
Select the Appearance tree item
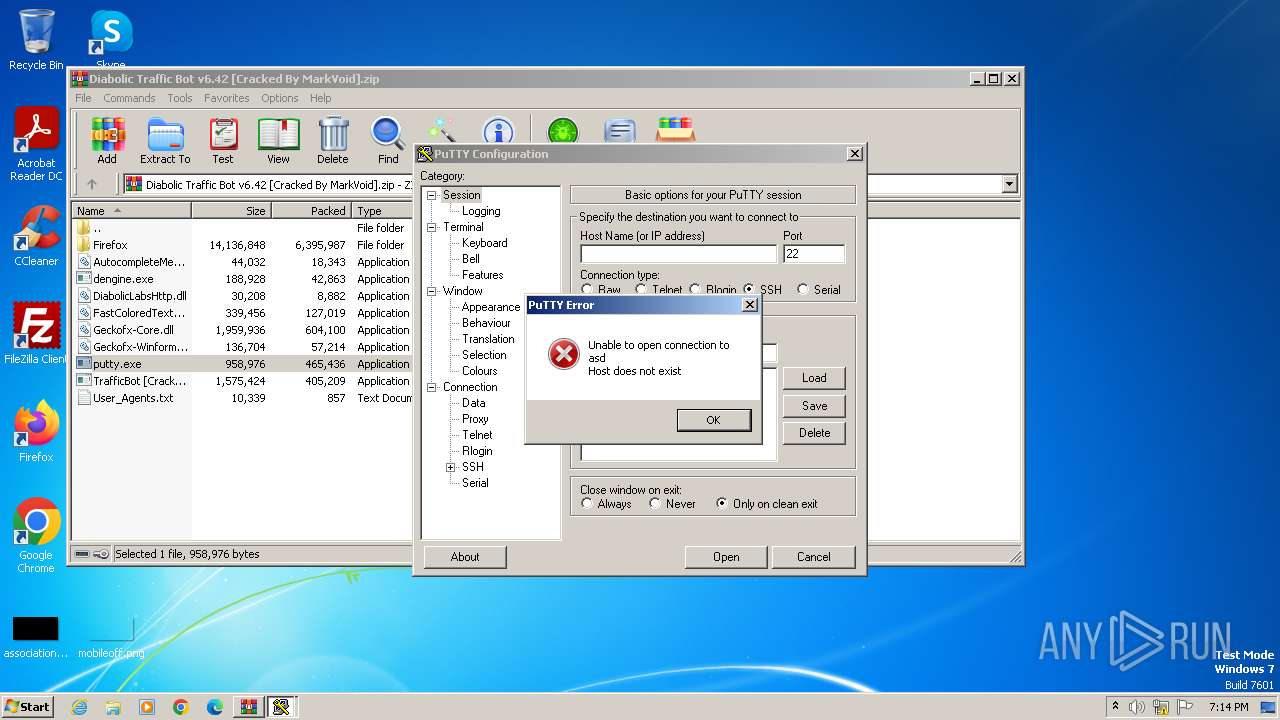(491, 307)
